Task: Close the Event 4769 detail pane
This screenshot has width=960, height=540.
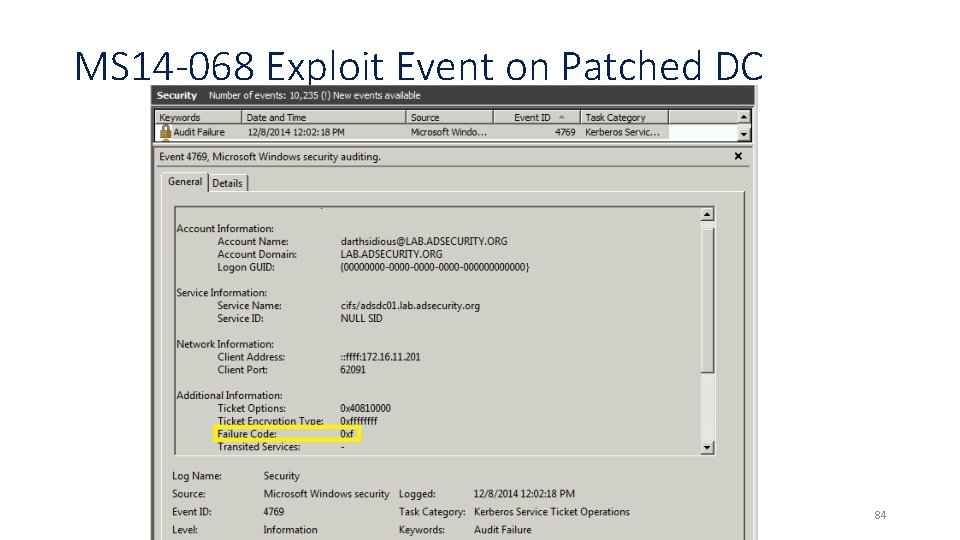Action: click(738, 156)
